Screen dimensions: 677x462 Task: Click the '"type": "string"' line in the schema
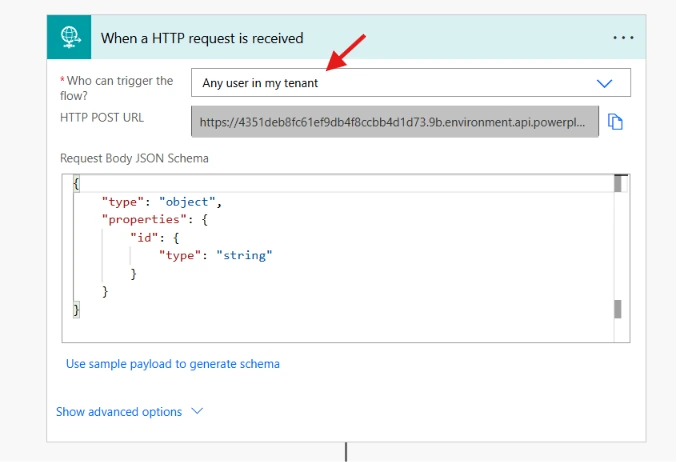point(215,255)
